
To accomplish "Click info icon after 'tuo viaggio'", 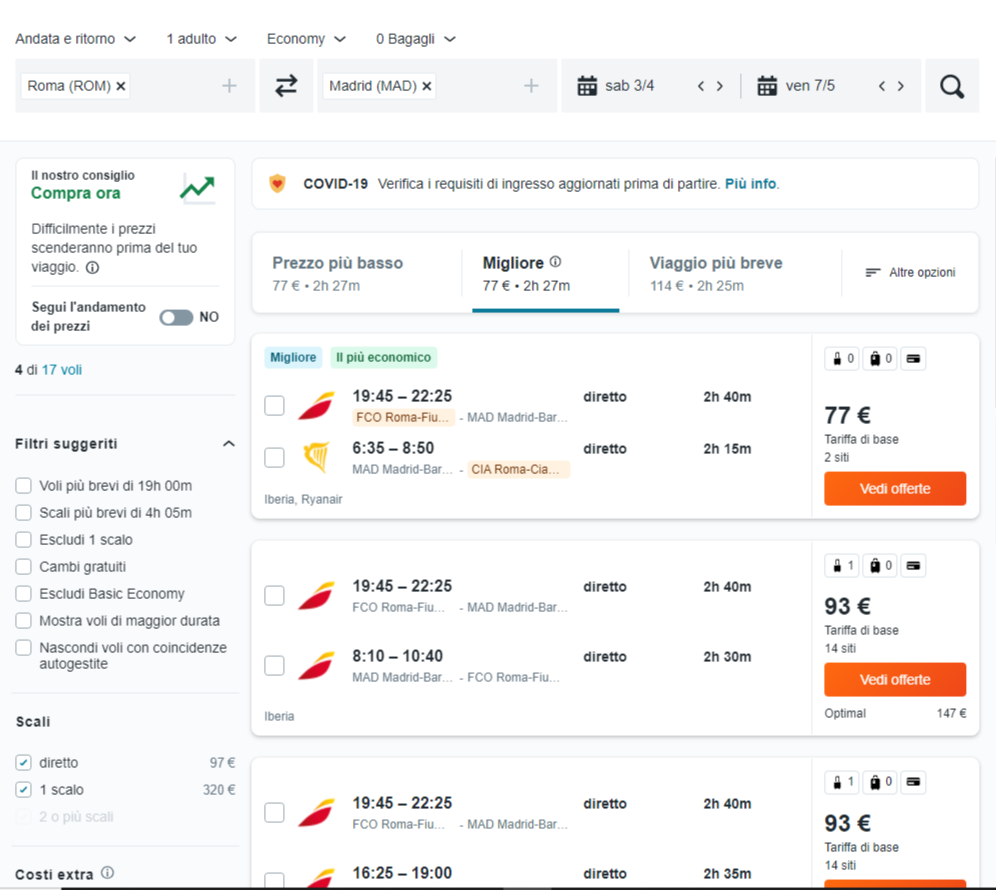I will pyautogui.click(x=93, y=267).
